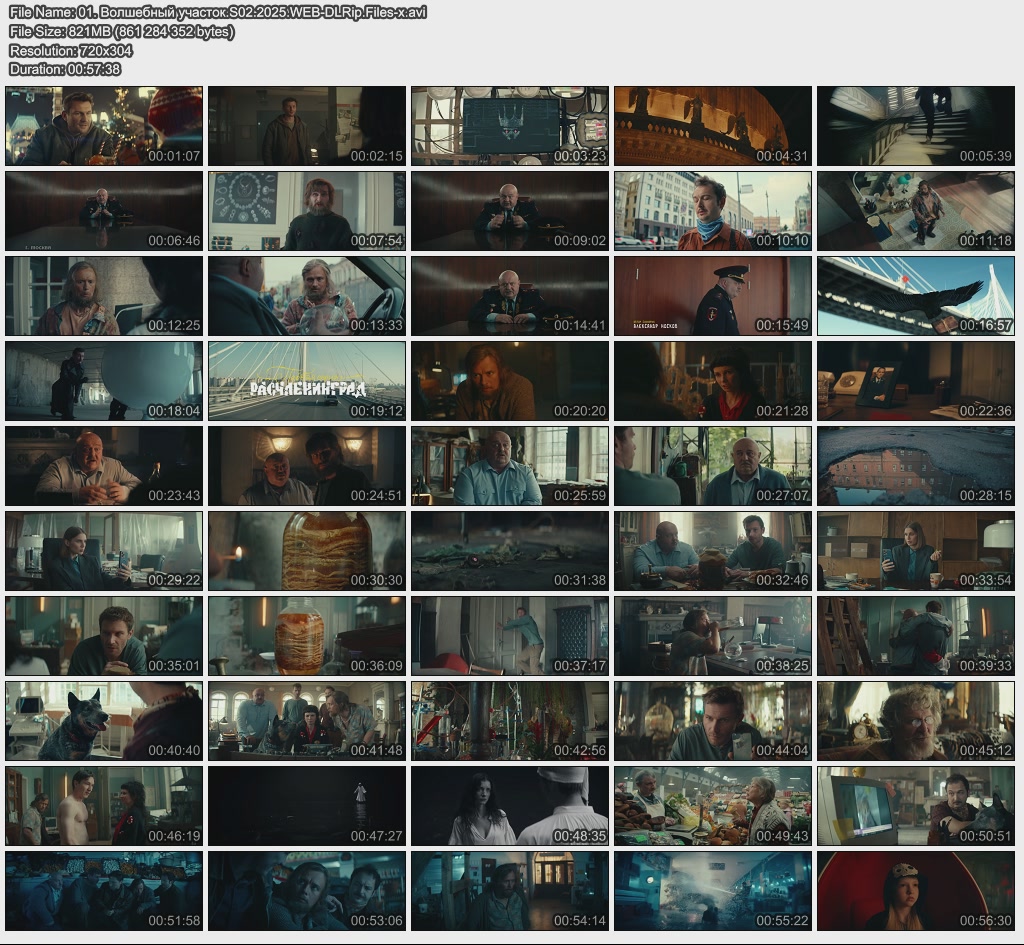This screenshot has height=945, width=1024.
Task: Click the thumbnail timestamped 00:01:07
Action: tap(104, 126)
